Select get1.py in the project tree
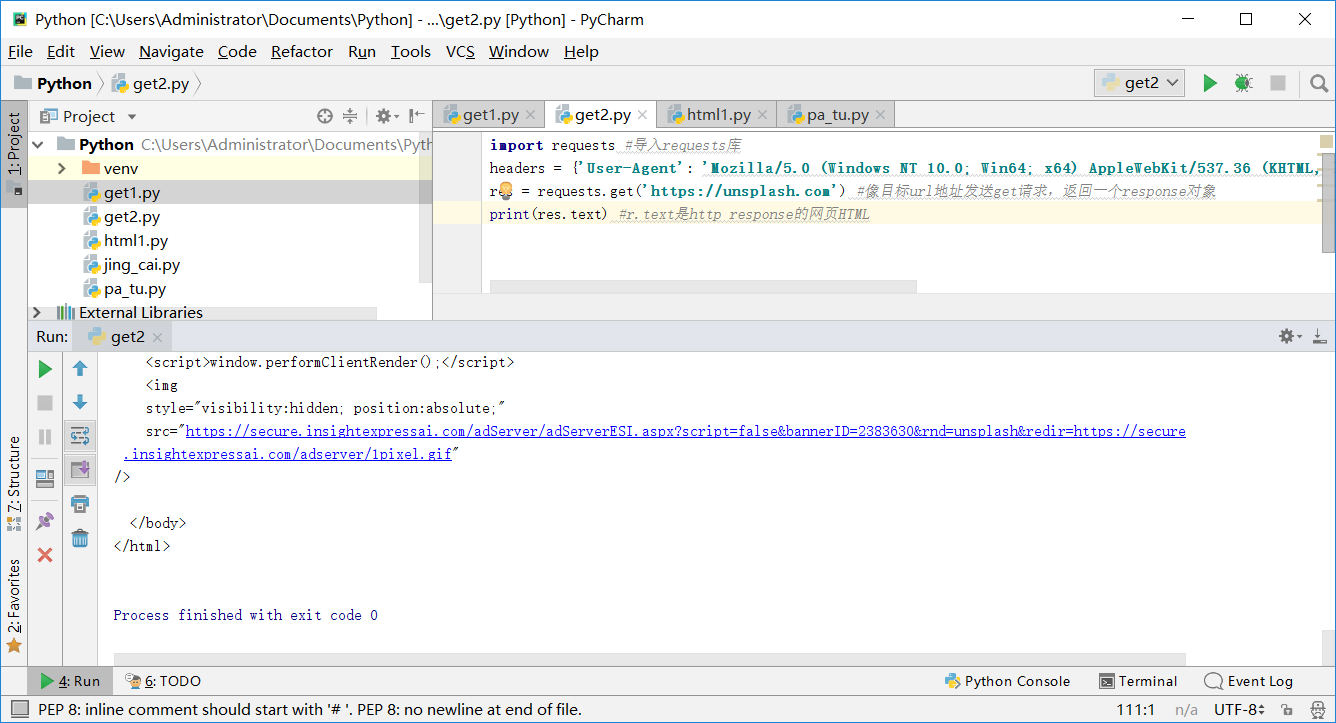The width and height of the screenshot is (1336, 723). point(131,193)
